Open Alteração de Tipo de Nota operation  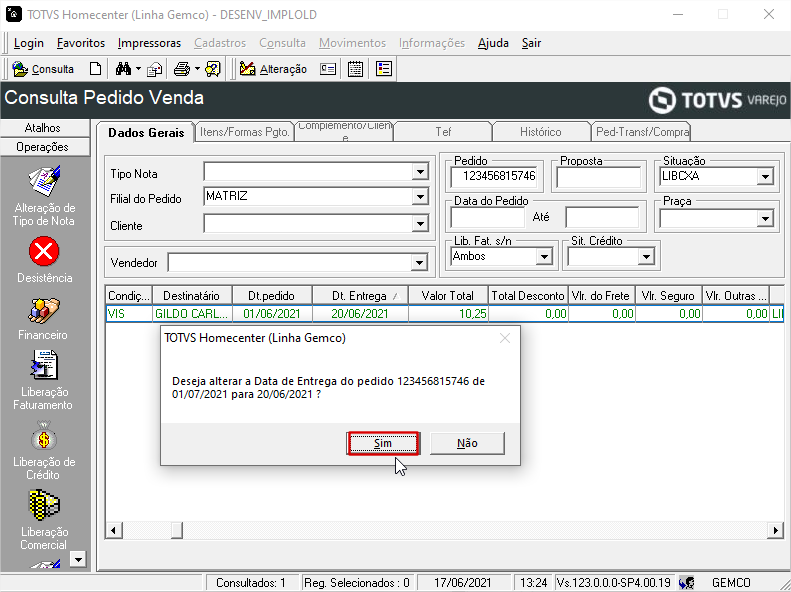click(44, 197)
